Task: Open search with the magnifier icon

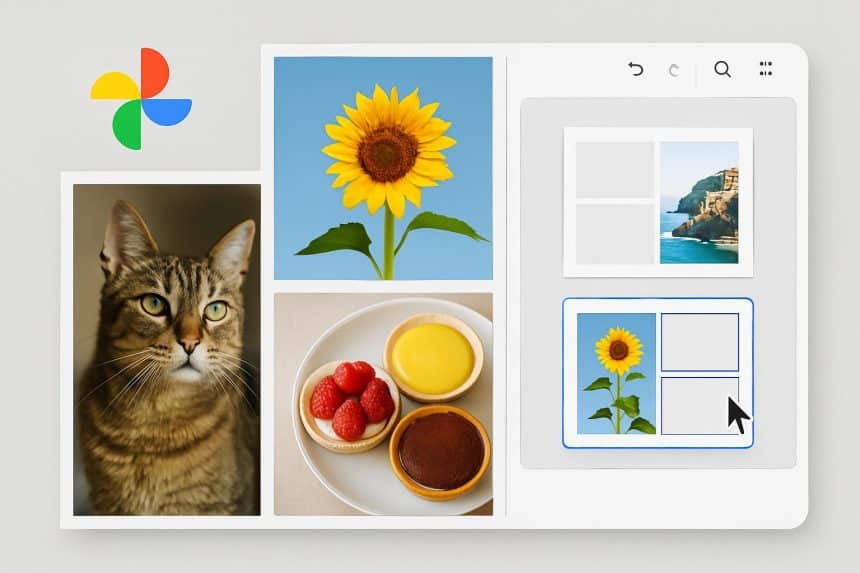Action: 722,69
